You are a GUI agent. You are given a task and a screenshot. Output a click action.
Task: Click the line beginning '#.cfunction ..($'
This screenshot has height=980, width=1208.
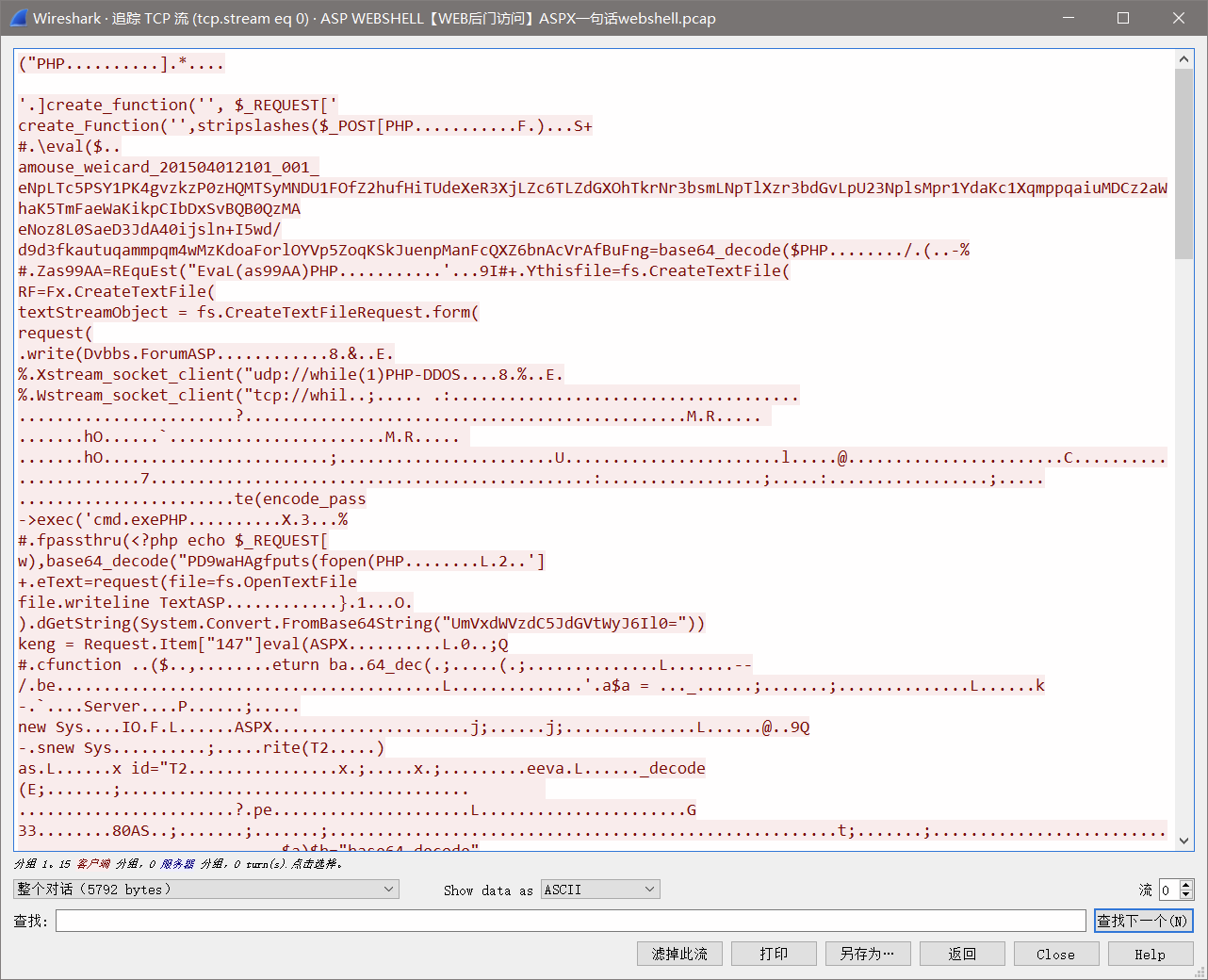point(385,664)
